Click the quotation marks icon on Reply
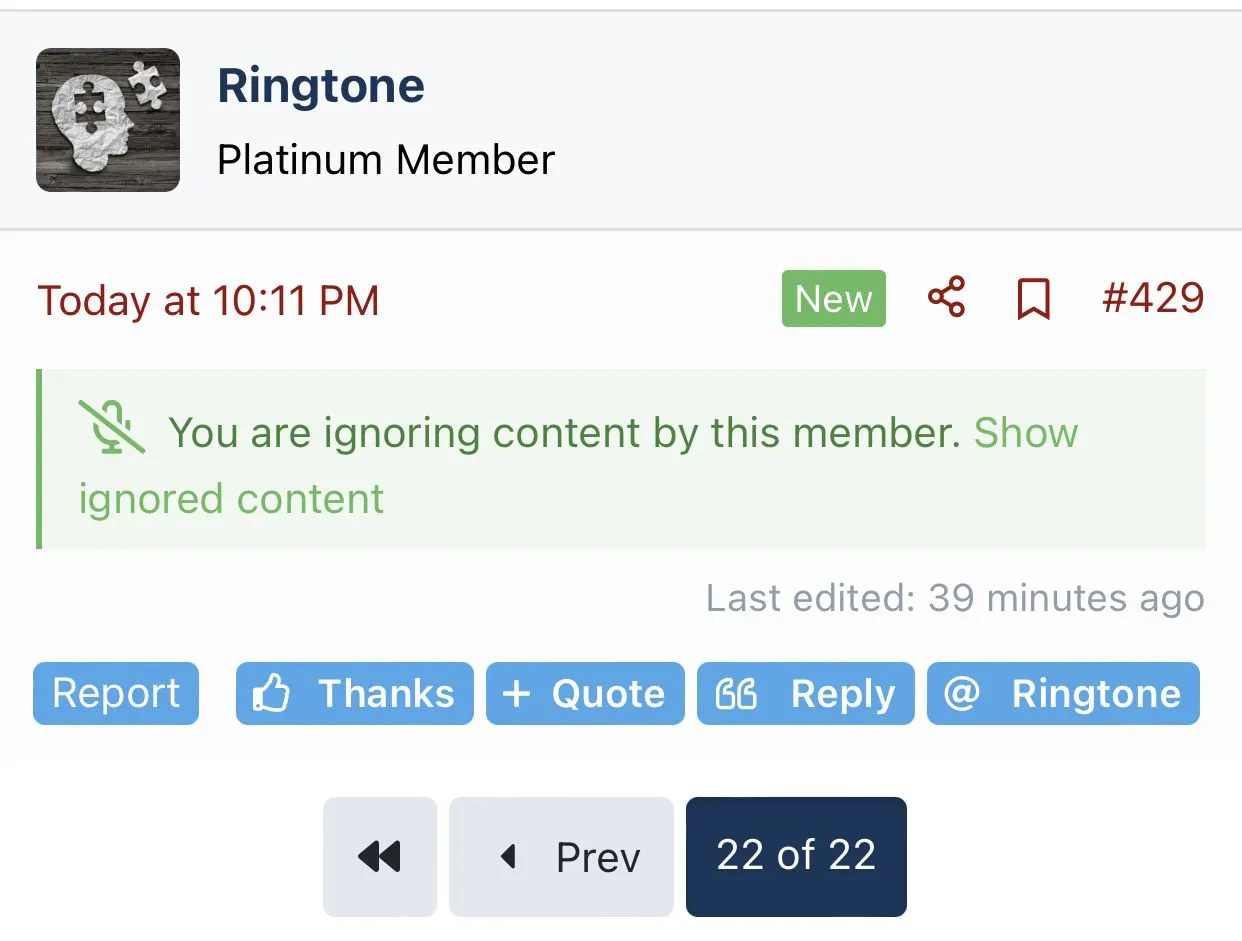1242x941 pixels. pyautogui.click(x=737, y=694)
